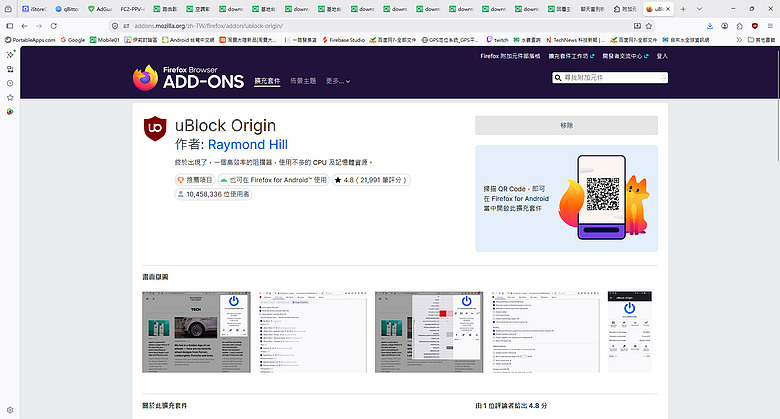Open the second screenshot showing filter lists
Viewport: 780px width, 419px height.
pyautogui.click(x=312, y=332)
